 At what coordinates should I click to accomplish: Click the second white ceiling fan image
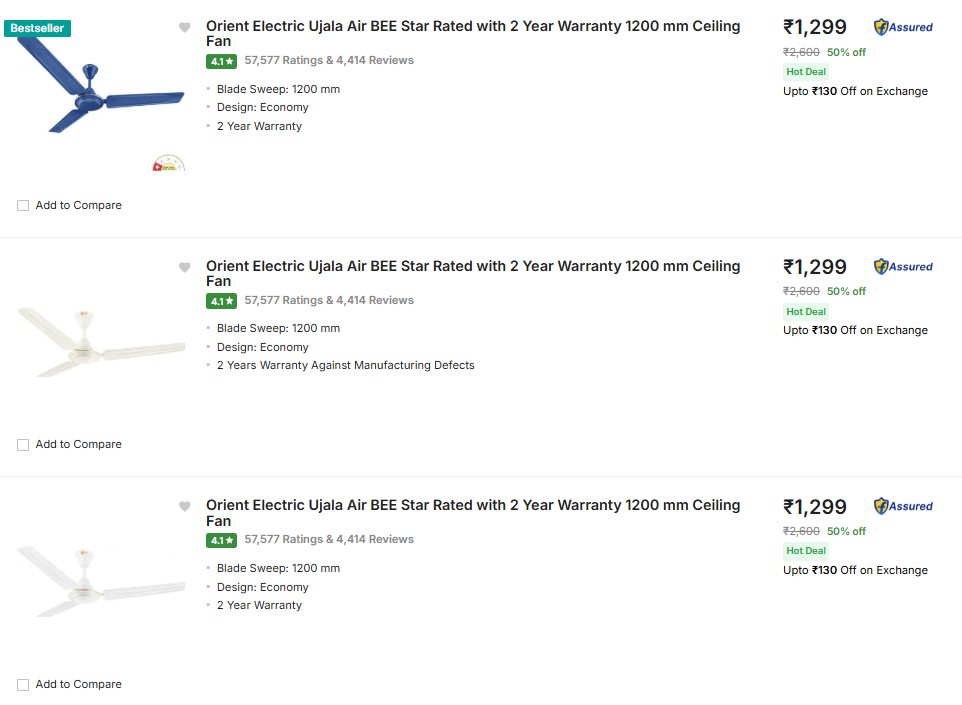pyautogui.click(x=101, y=340)
